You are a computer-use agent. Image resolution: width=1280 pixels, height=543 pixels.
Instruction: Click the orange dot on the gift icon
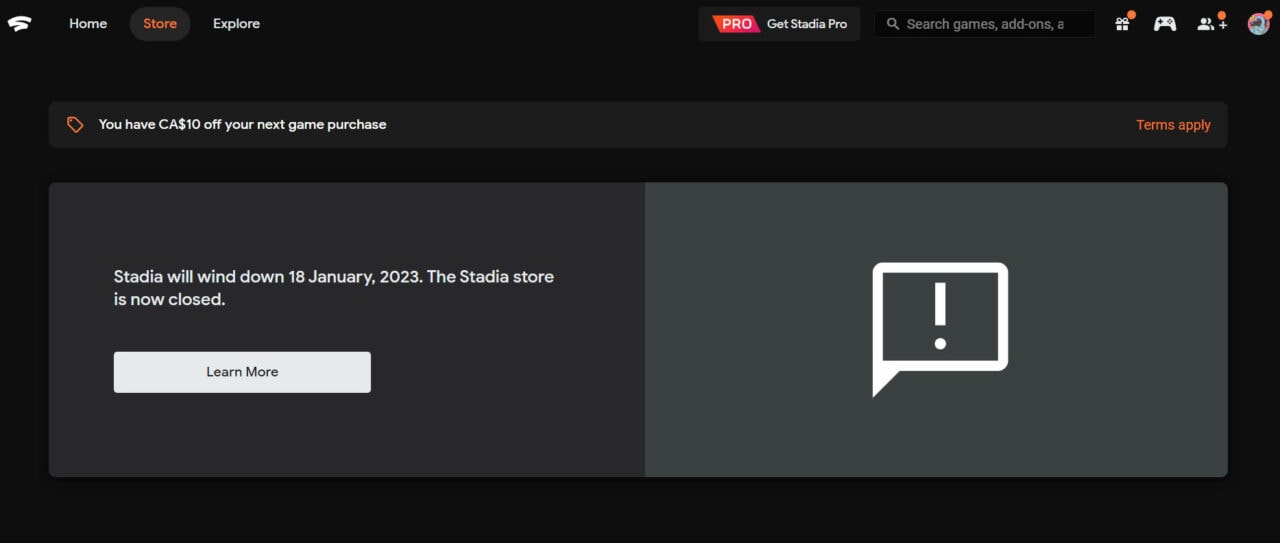coord(1131,15)
